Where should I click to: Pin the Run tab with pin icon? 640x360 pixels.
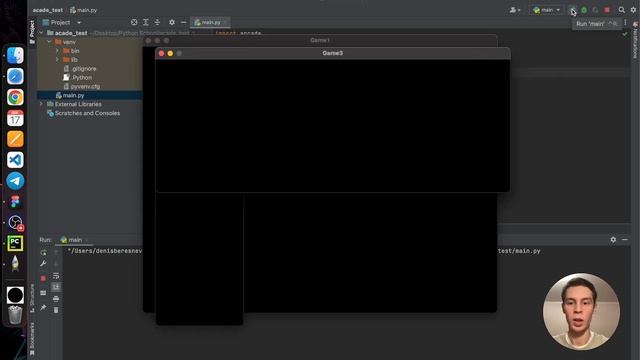coord(43,307)
